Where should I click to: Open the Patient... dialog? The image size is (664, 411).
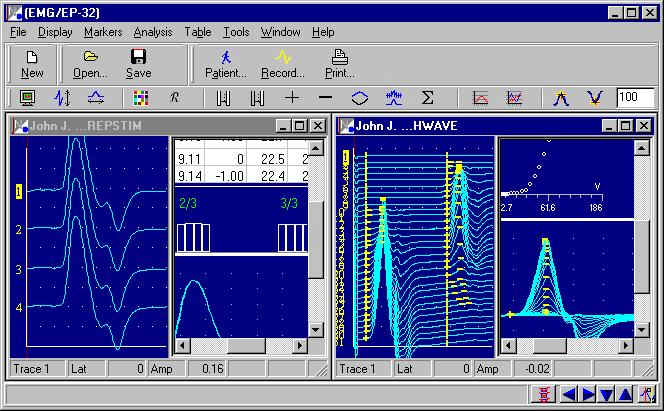[x=226, y=64]
